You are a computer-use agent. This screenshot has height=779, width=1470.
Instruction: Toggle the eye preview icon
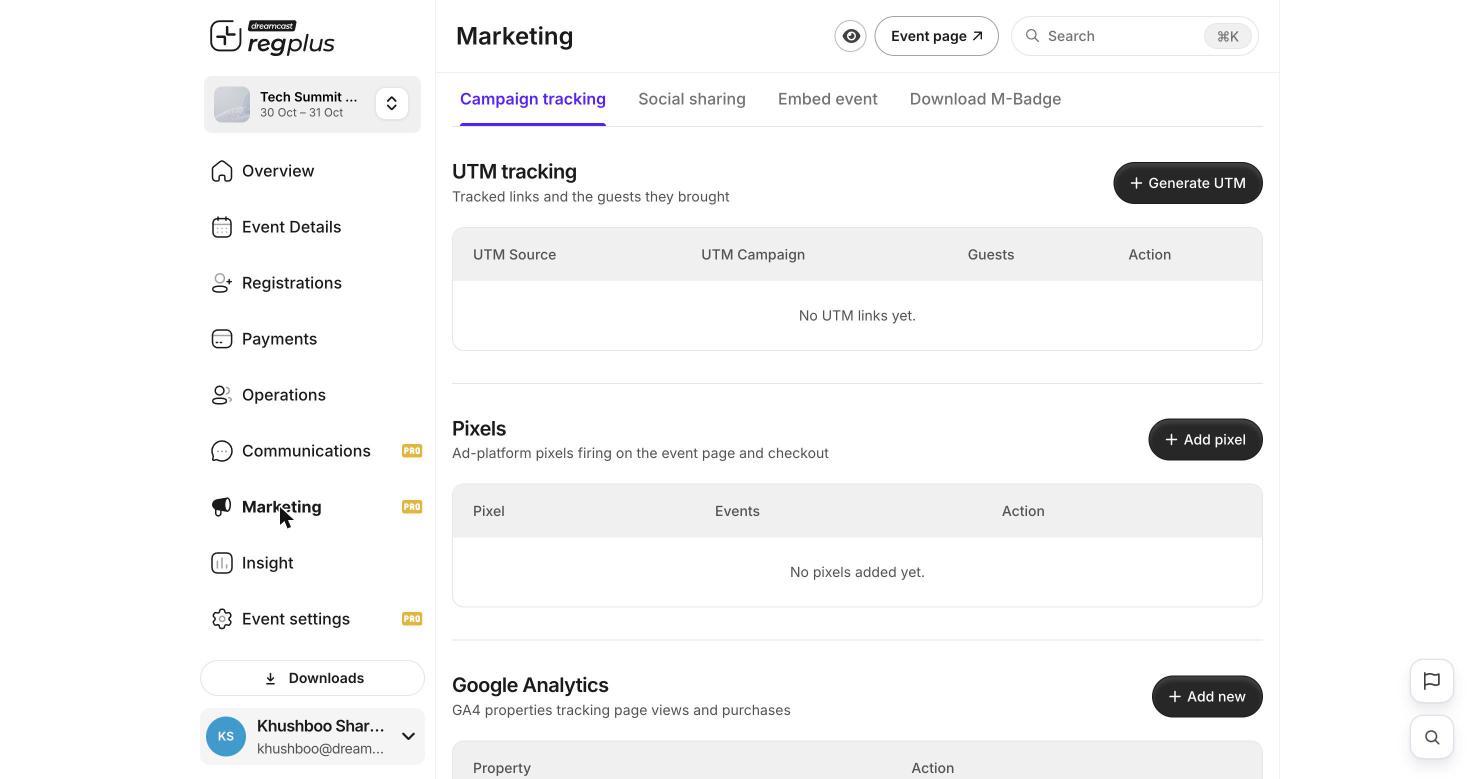(851, 36)
